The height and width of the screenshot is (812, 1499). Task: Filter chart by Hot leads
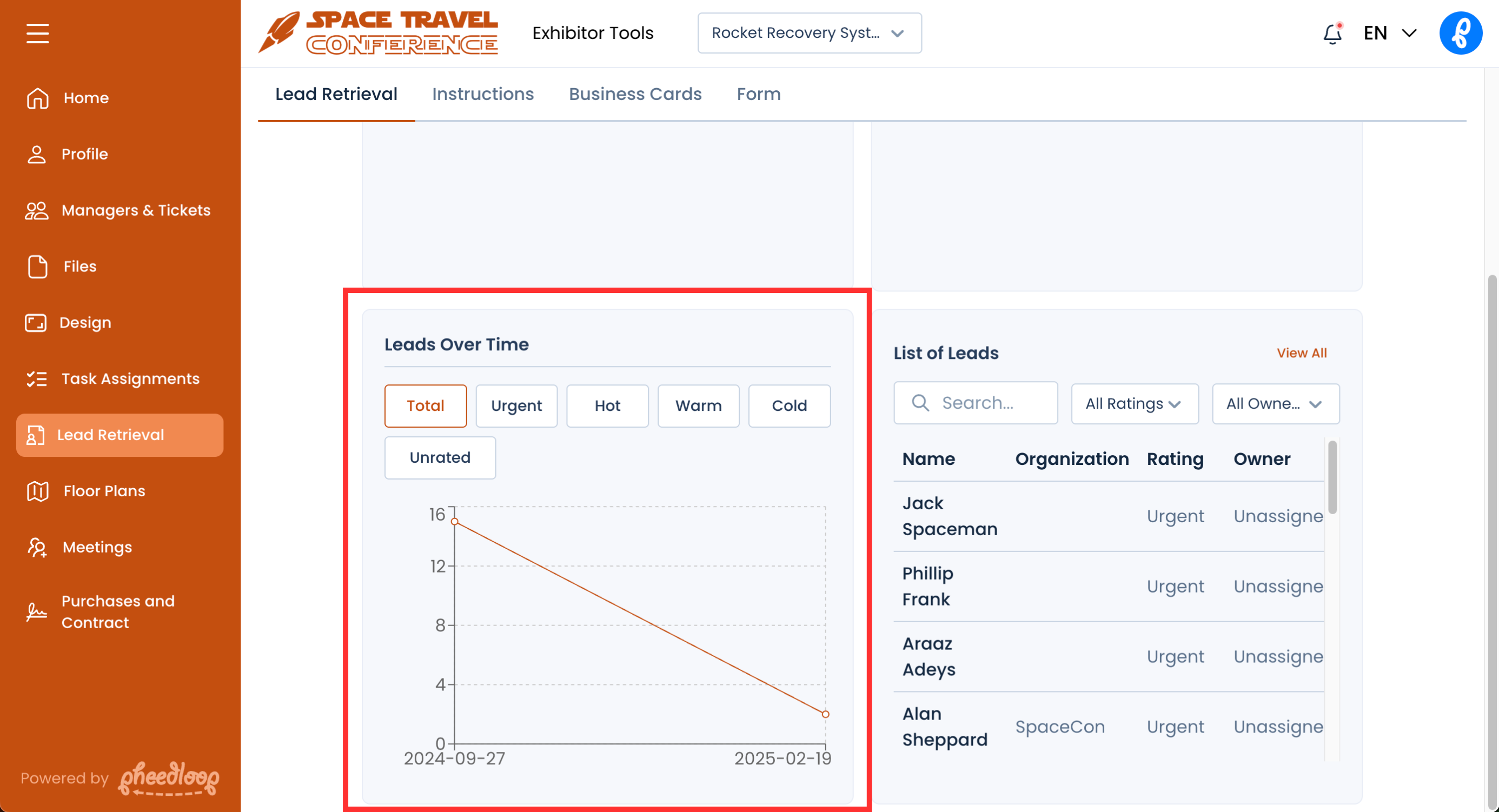(x=607, y=406)
